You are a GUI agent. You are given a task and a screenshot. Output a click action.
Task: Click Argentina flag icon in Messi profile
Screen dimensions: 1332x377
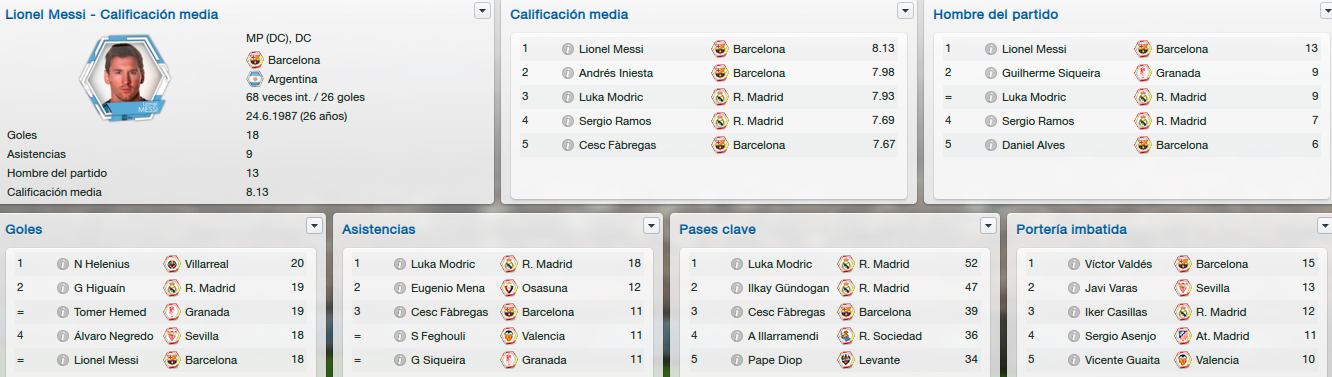click(x=254, y=79)
